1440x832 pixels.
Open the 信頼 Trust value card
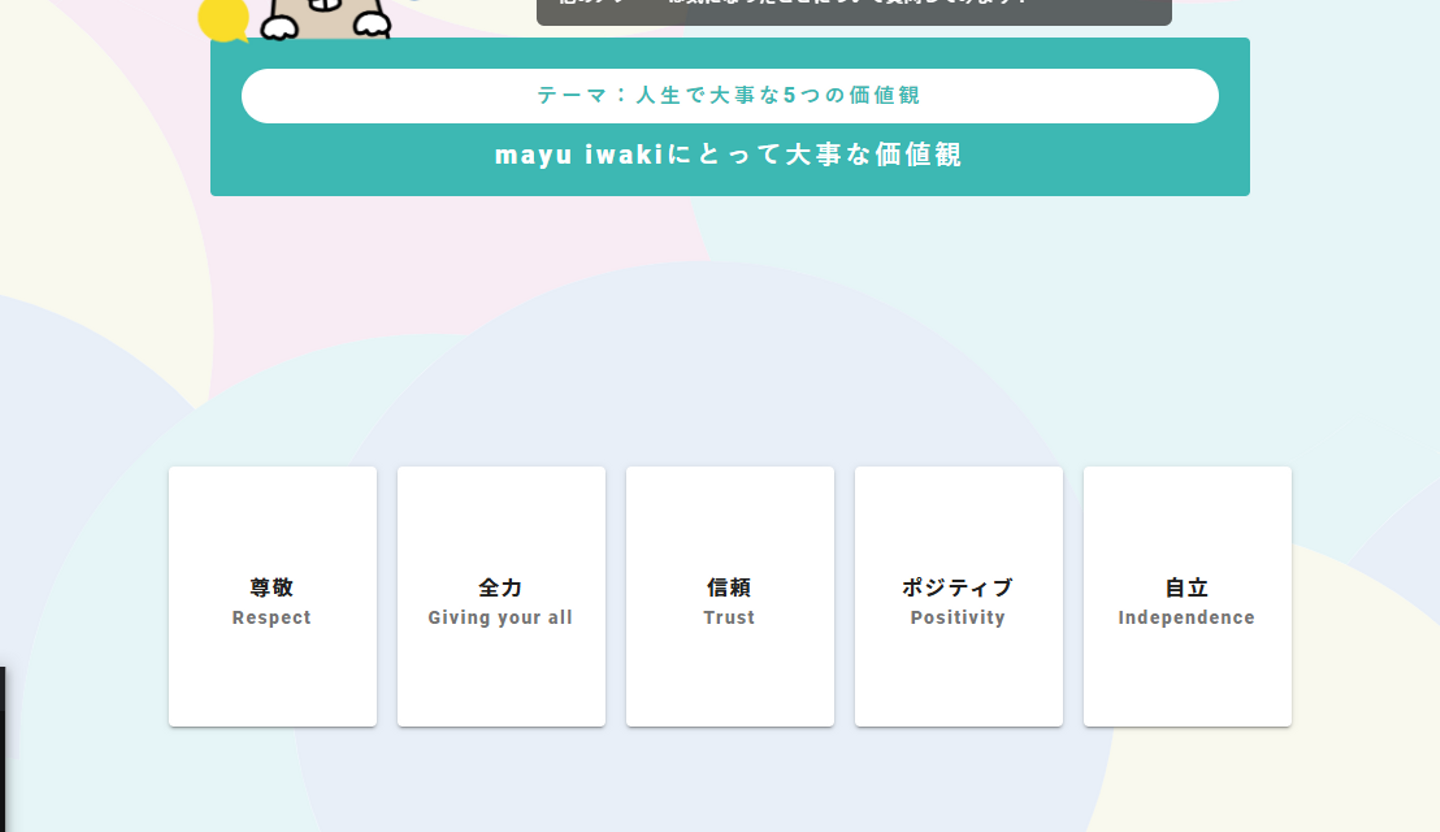[730, 596]
